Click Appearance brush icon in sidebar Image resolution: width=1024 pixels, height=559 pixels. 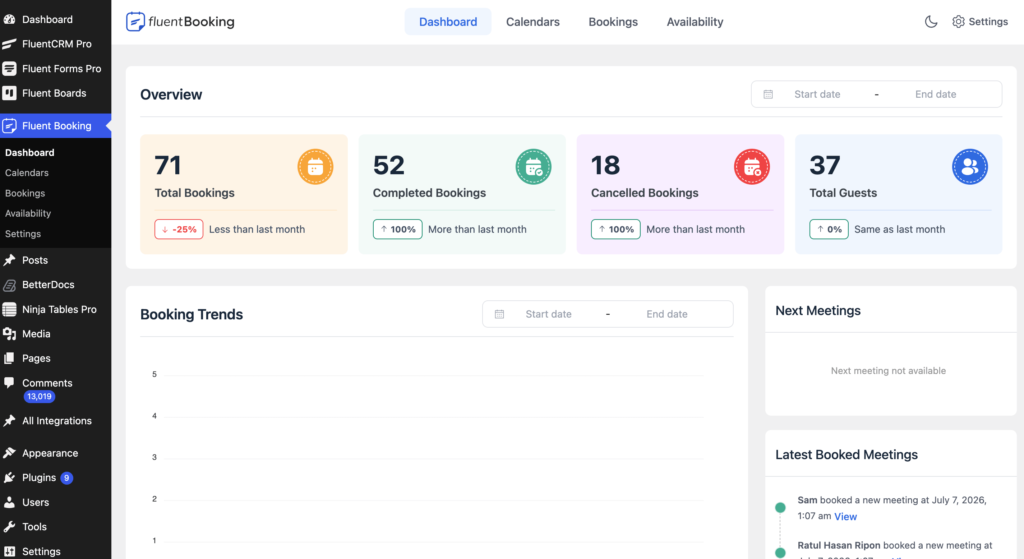coord(9,453)
